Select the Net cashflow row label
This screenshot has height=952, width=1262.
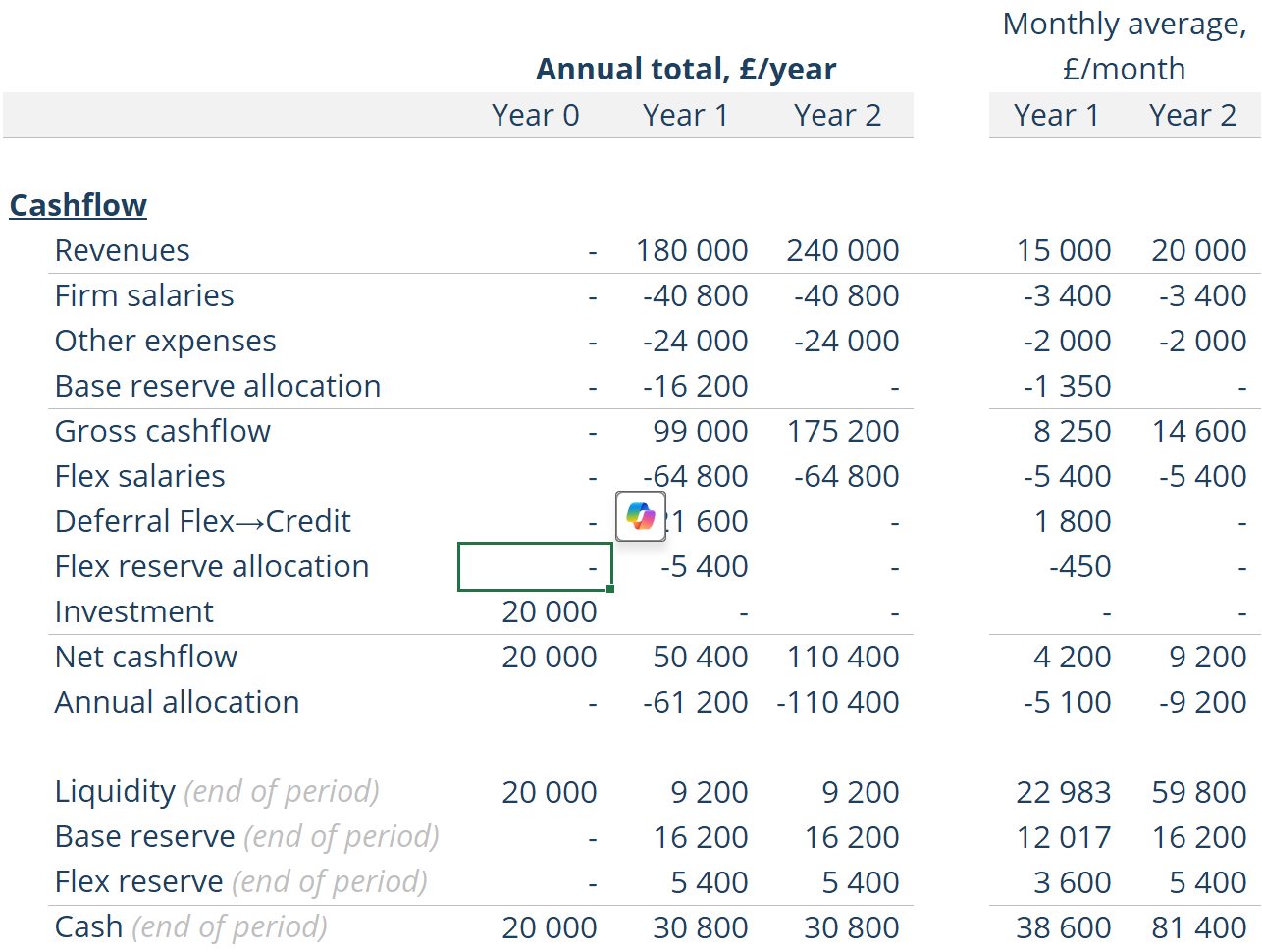click(146, 657)
